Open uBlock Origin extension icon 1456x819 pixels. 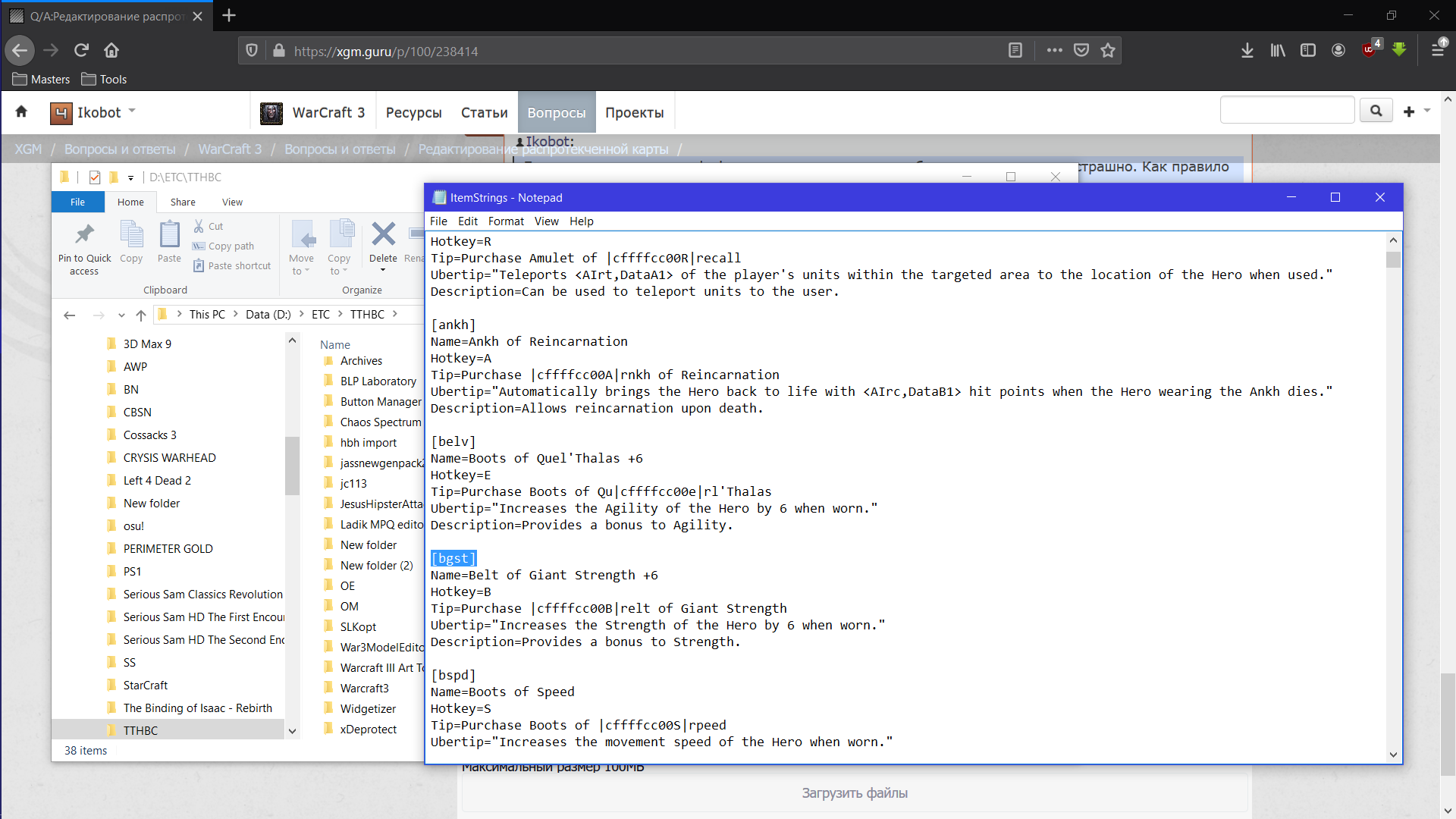point(1371,49)
